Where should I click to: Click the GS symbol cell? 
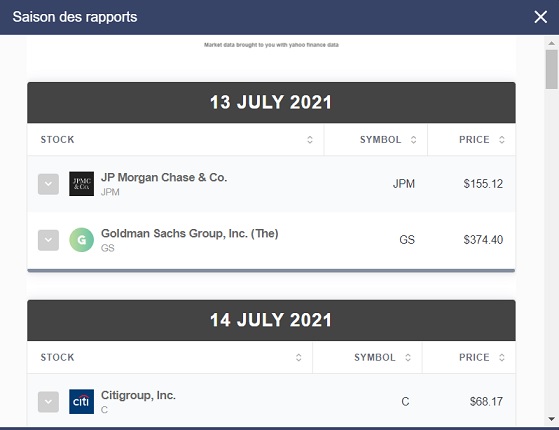pyautogui.click(x=407, y=240)
